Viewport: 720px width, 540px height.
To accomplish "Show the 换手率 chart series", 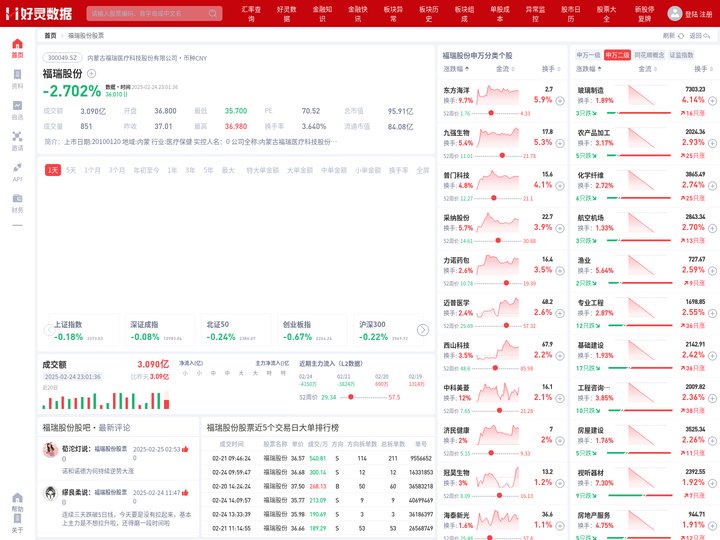I will (399, 170).
